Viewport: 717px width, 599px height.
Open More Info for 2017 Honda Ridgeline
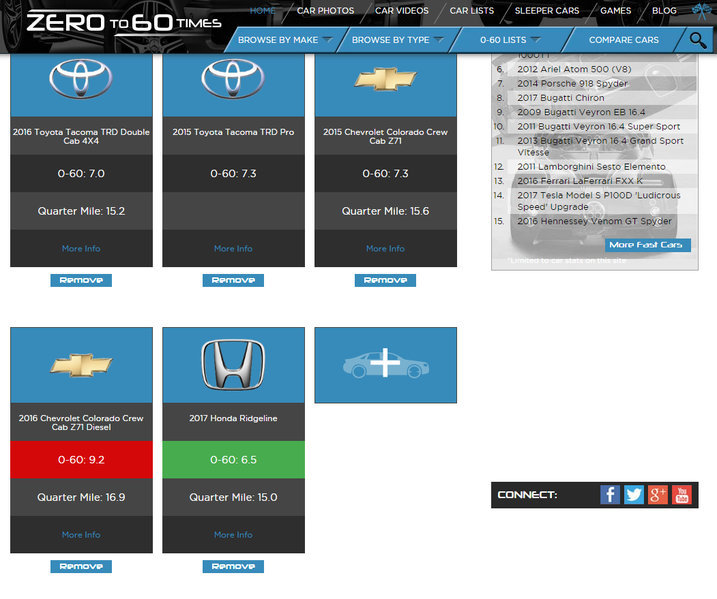[233, 535]
